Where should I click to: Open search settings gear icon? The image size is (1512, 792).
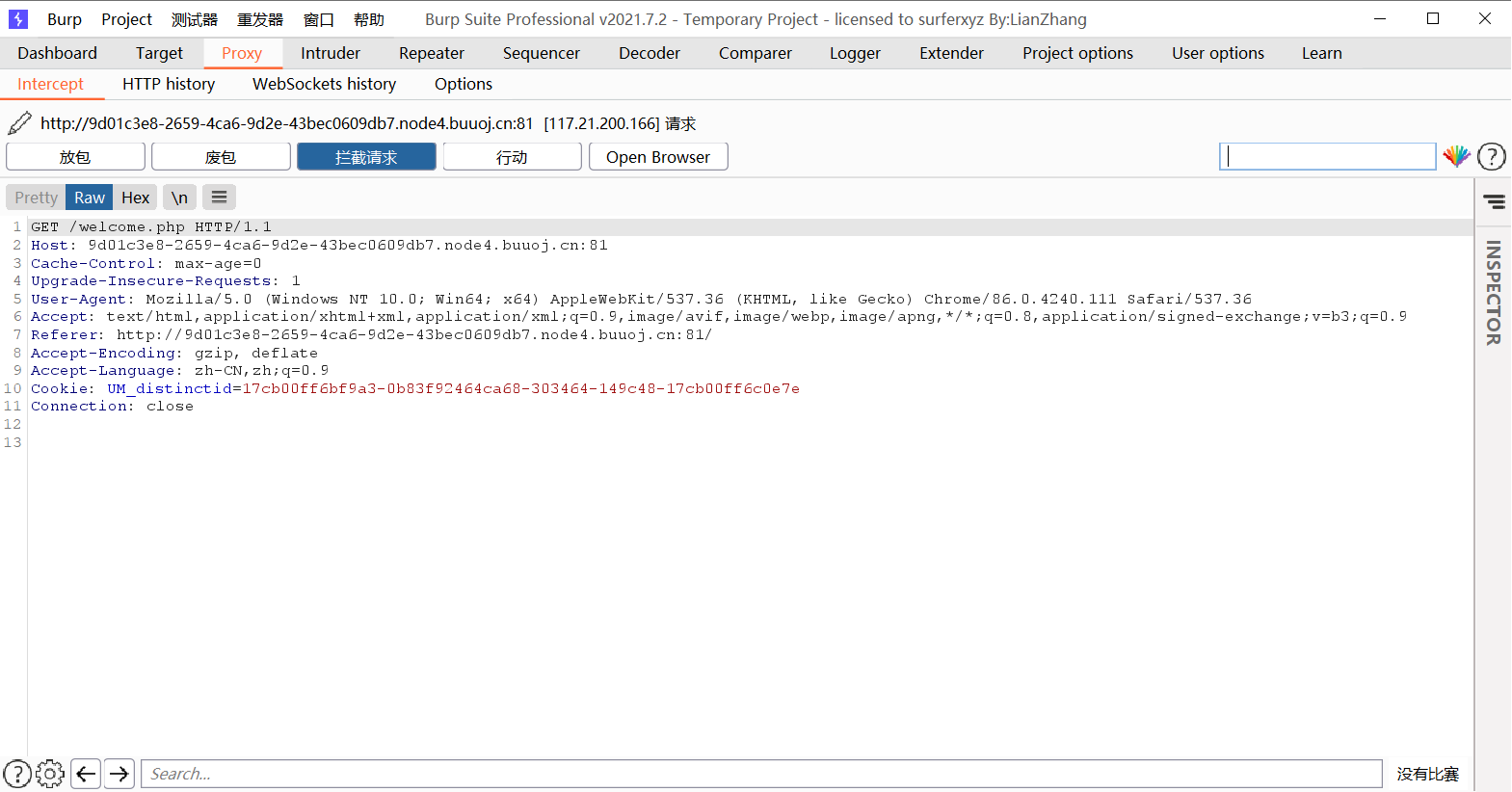(x=50, y=774)
